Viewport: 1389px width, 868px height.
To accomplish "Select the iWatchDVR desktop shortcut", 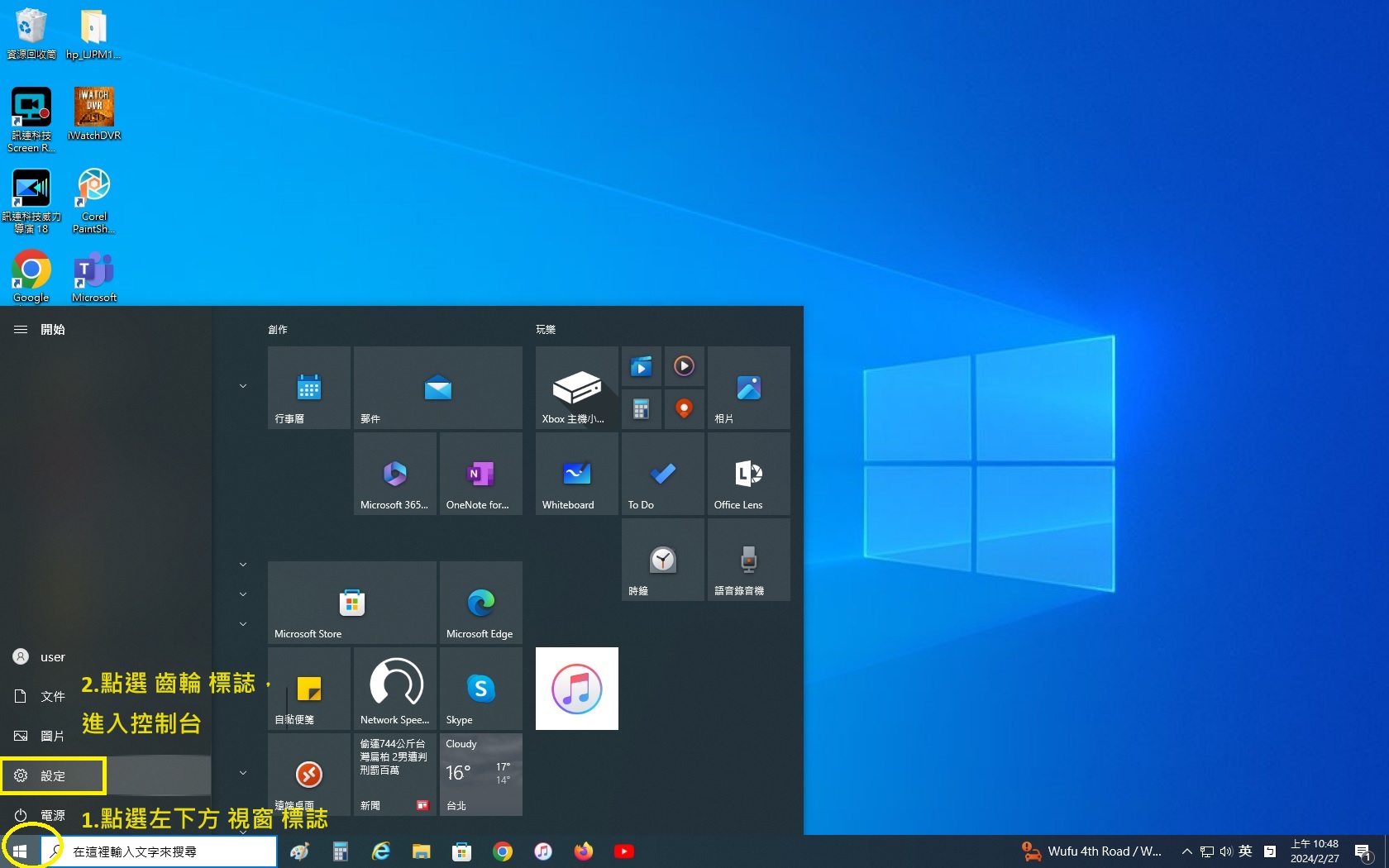I will pyautogui.click(x=94, y=113).
